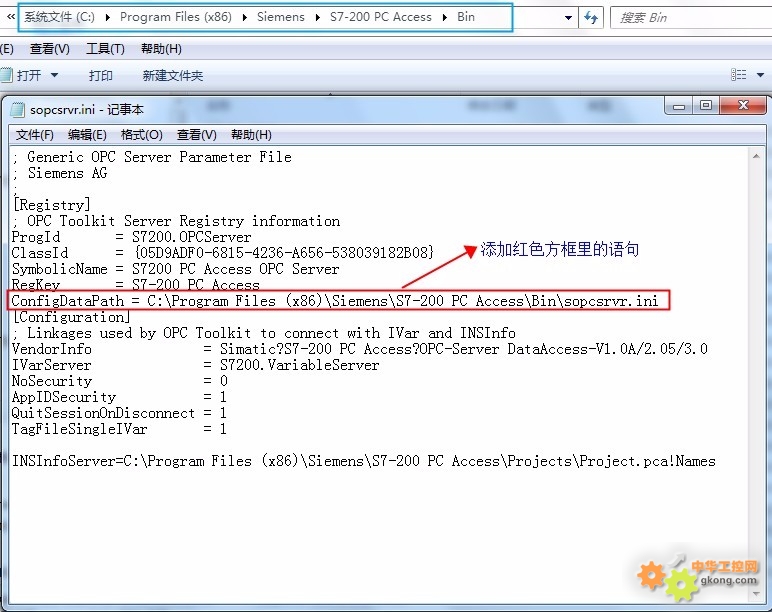772x612 pixels.
Task: Click the RegKey = S7-200 PC Access line
Action: pos(135,285)
